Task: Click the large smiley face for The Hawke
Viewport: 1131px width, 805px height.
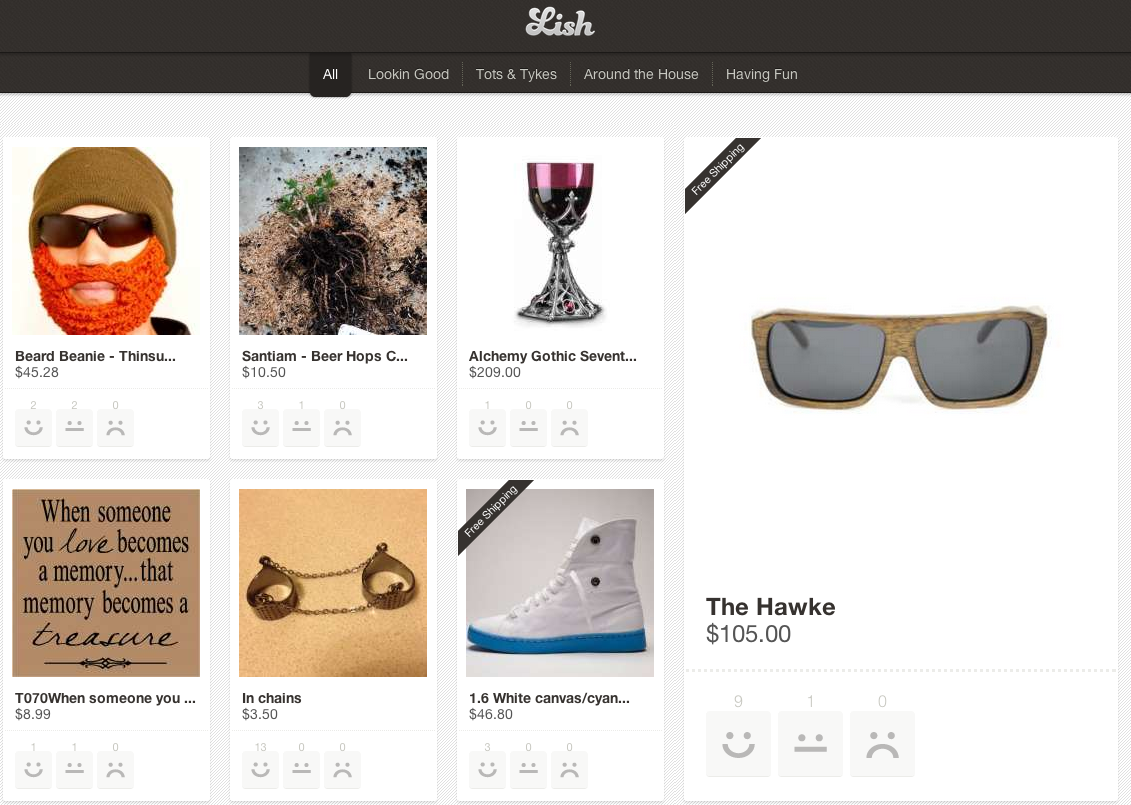Action: (738, 744)
